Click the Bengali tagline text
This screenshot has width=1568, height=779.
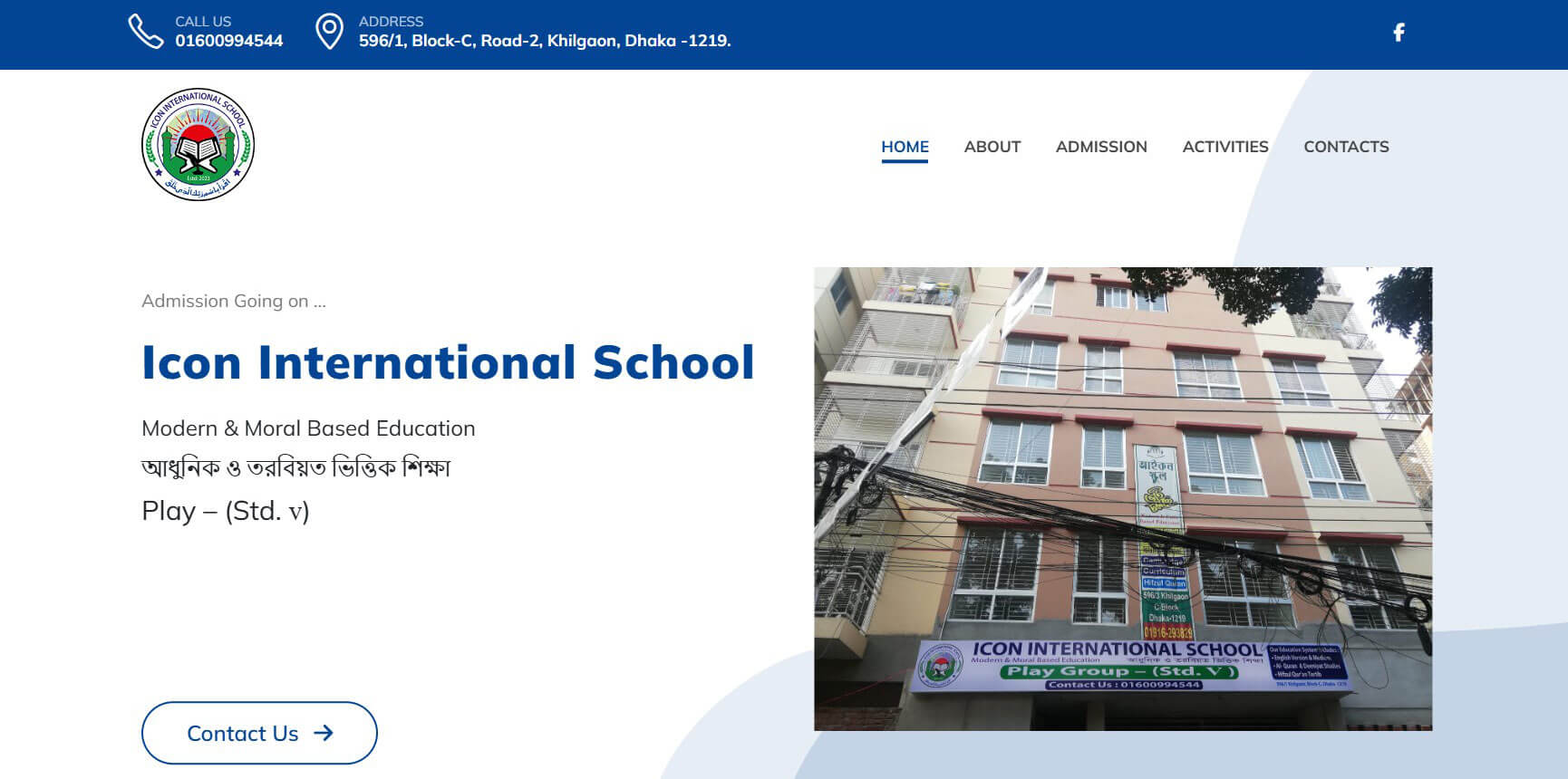click(x=295, y=468)
